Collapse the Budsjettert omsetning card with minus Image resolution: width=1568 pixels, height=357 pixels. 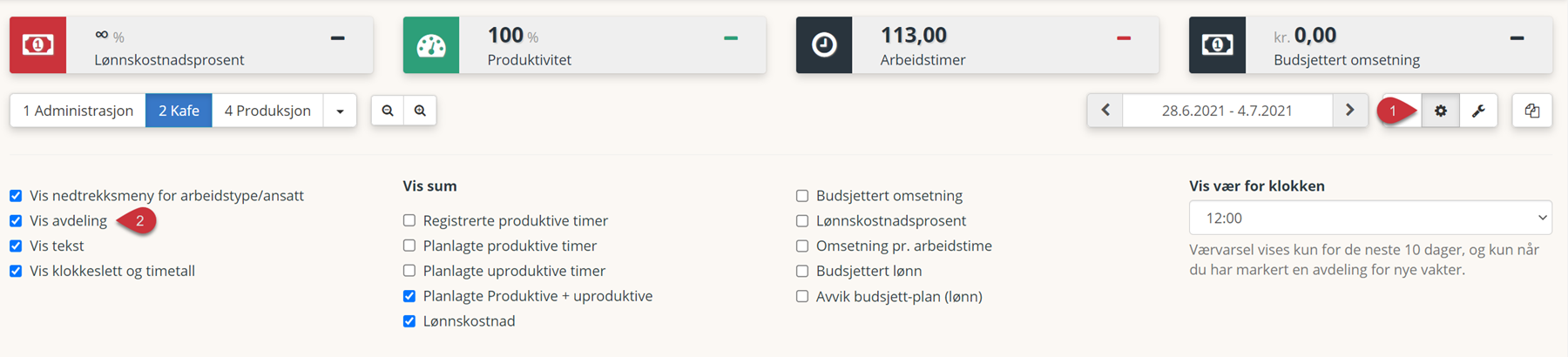coord(1517,38)
